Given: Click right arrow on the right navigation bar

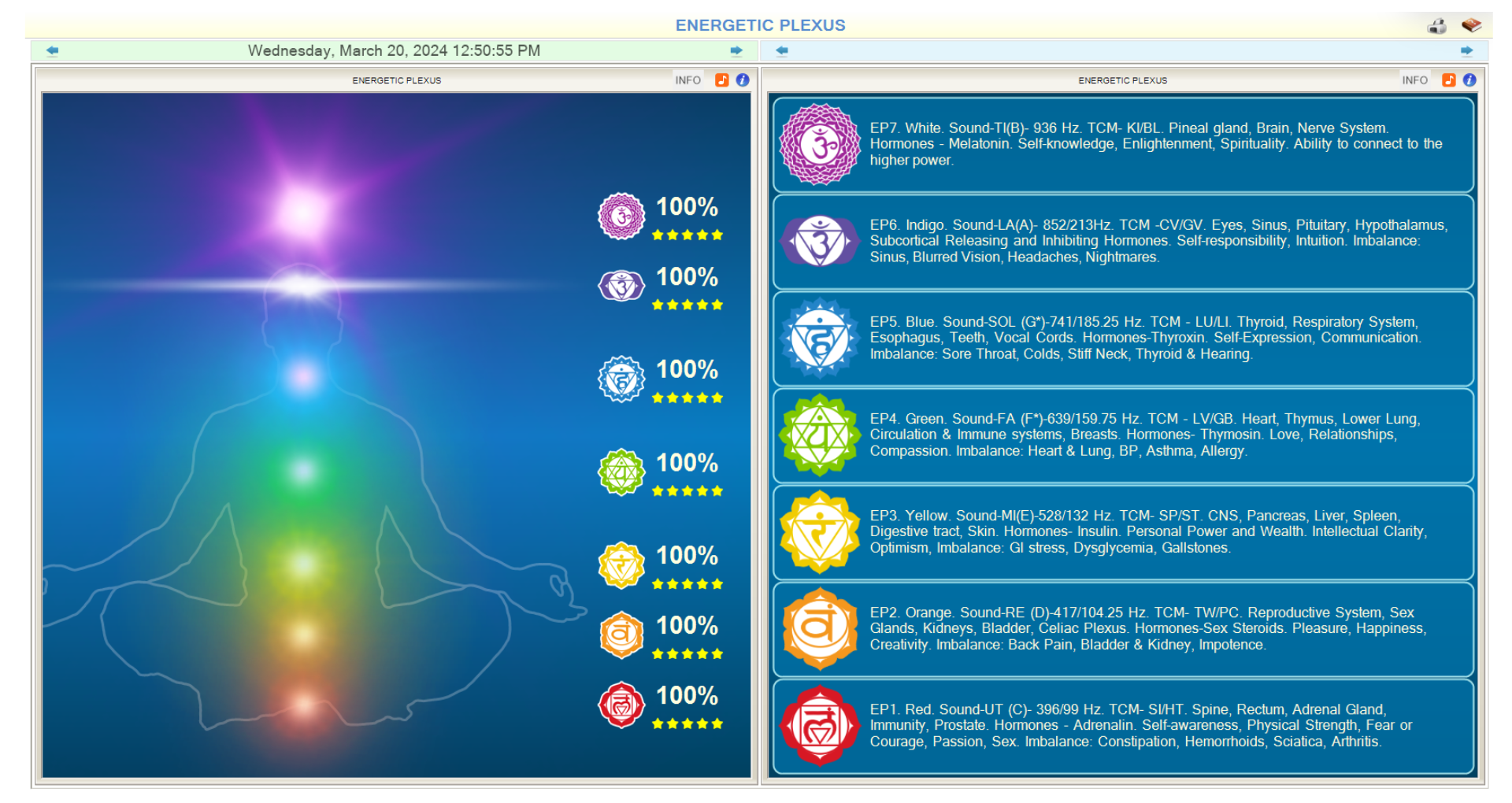Looking at the screenshot, I should 1466,51.
